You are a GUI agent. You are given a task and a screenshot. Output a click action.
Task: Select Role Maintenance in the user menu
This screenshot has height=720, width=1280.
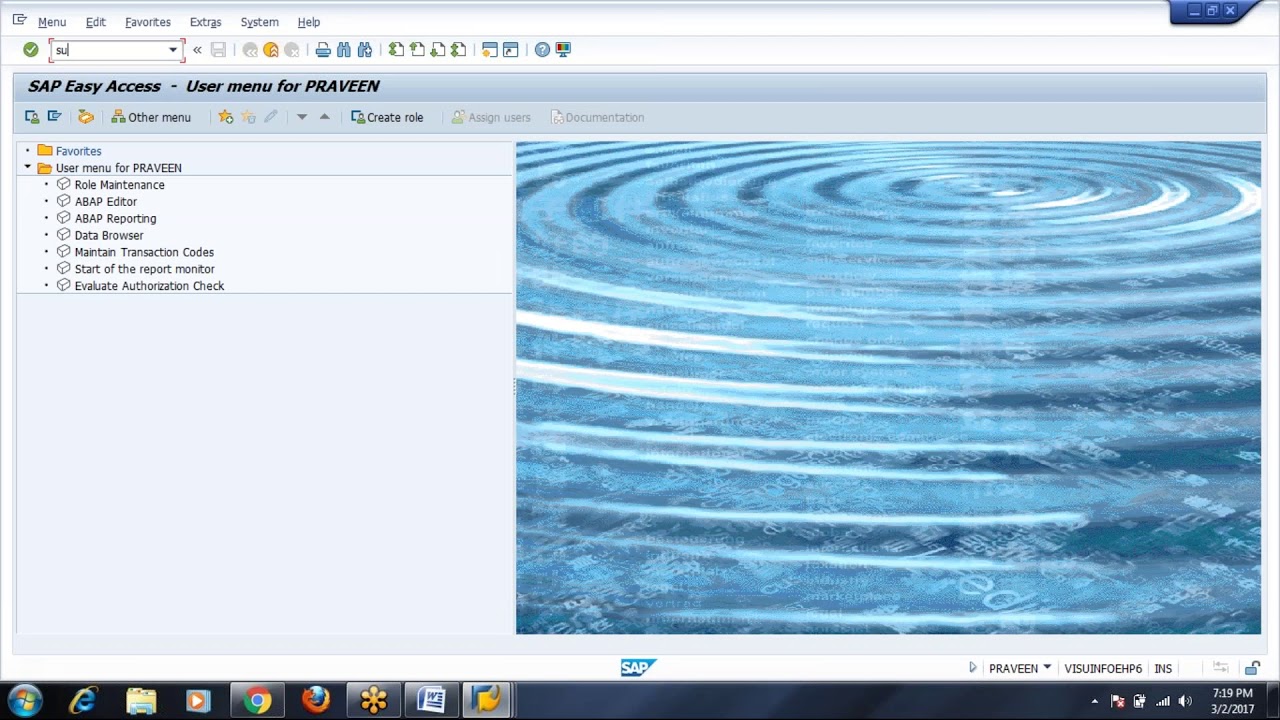[x=119, y=185]
